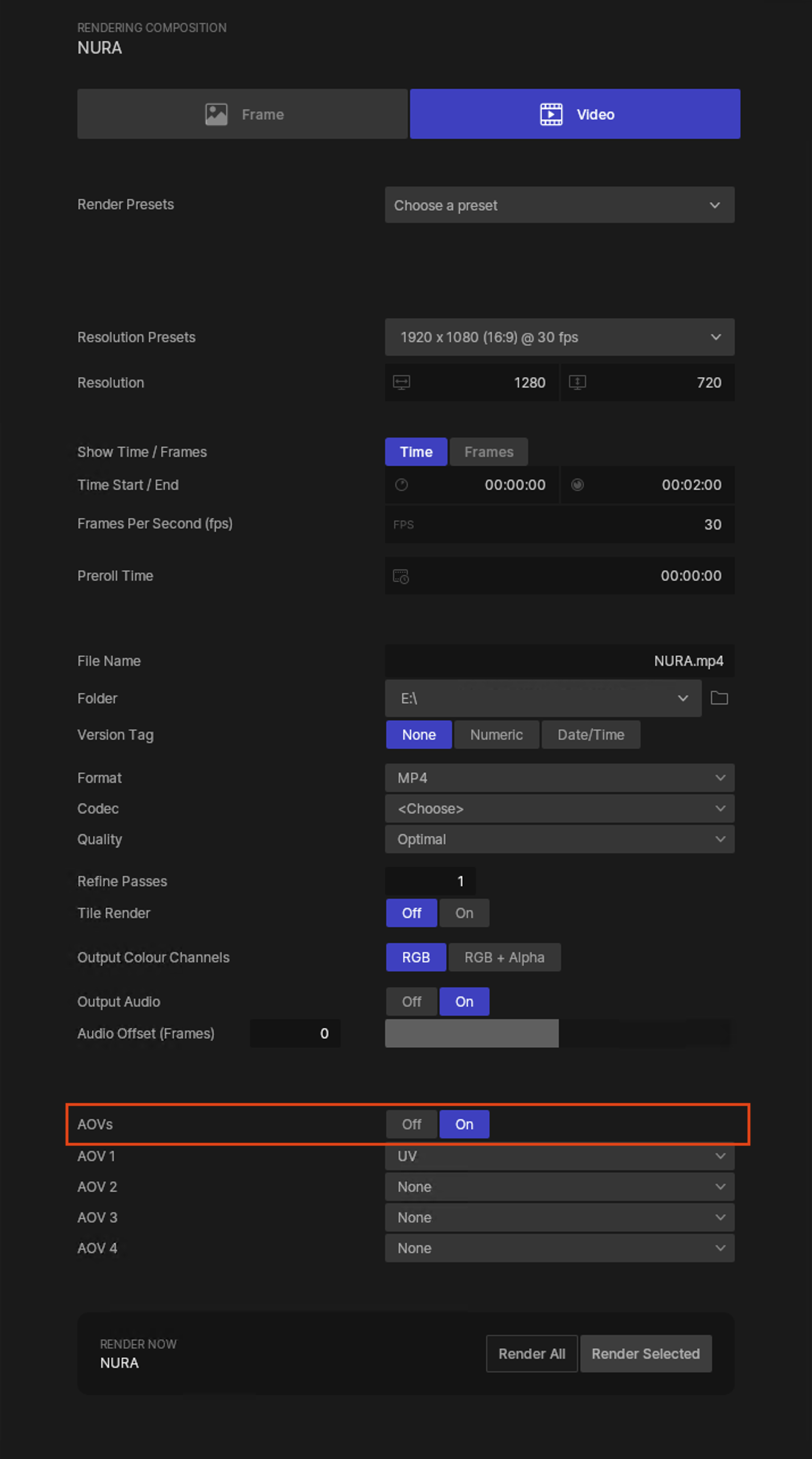Select Frames display mode
This screenshot has height=1459, width=812.
(x=489, y=452)
